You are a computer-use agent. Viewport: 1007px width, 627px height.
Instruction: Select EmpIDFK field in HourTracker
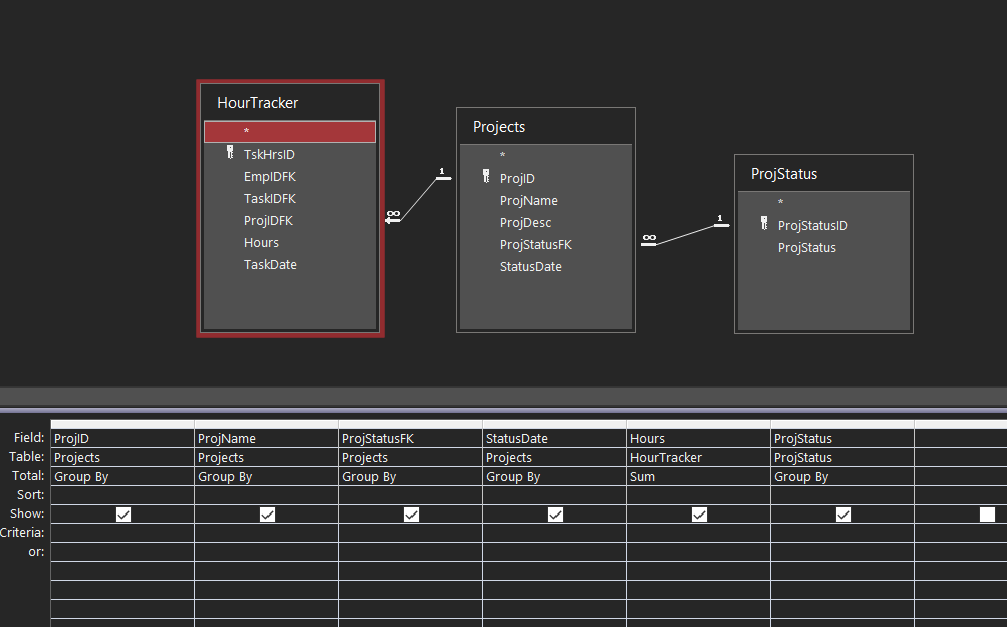click(x=290, y=177)
